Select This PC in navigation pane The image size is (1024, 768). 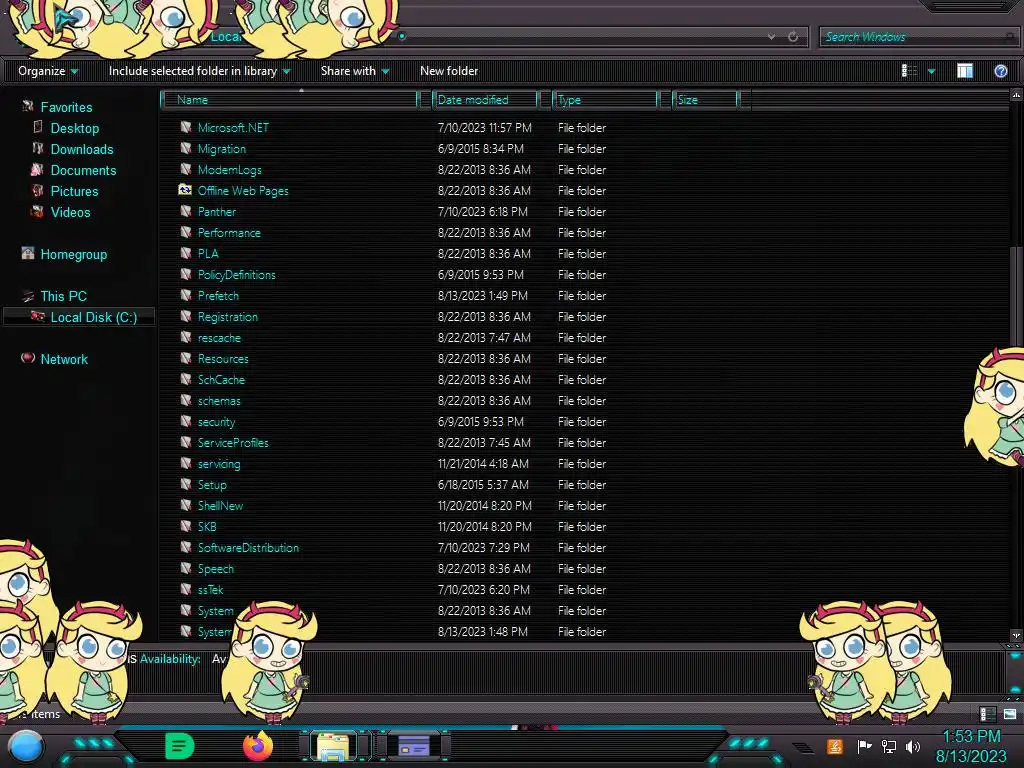click(63, 296)
